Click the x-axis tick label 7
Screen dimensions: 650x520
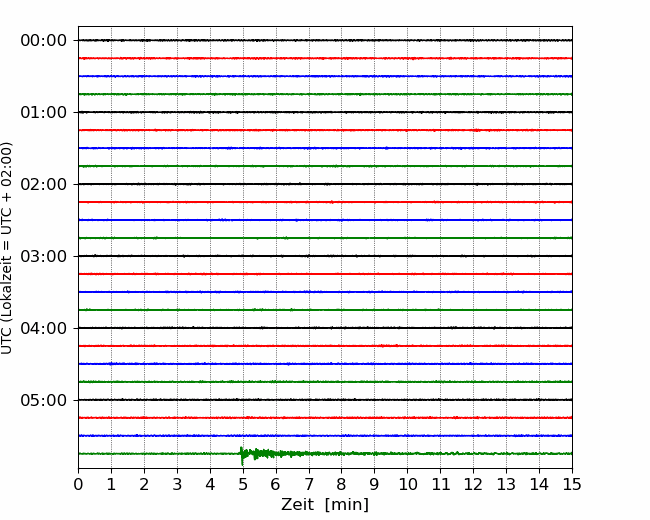pos(309,484)
